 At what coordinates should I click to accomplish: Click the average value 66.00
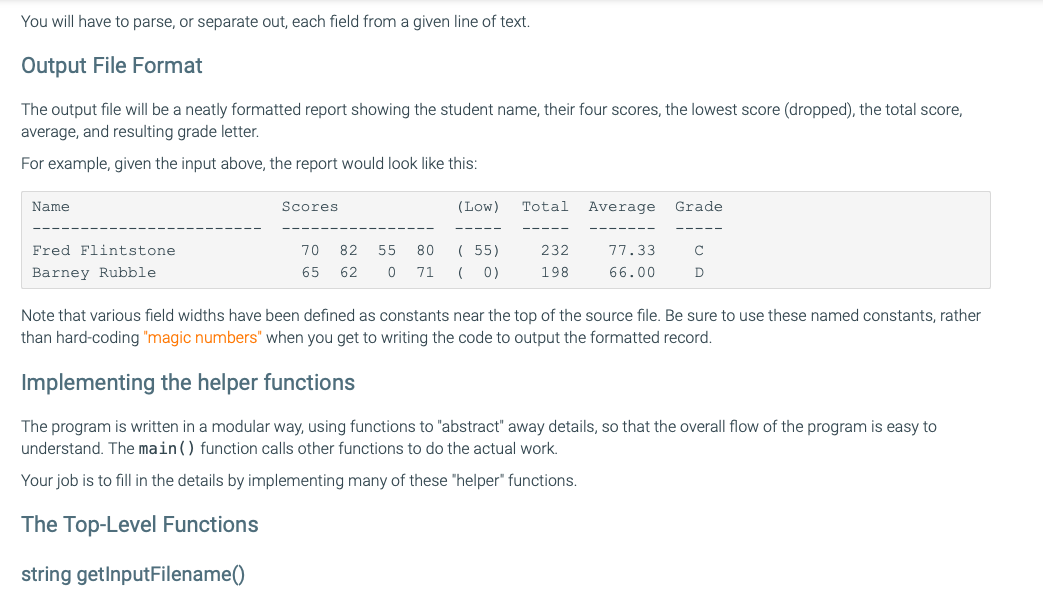click(632, 272)
